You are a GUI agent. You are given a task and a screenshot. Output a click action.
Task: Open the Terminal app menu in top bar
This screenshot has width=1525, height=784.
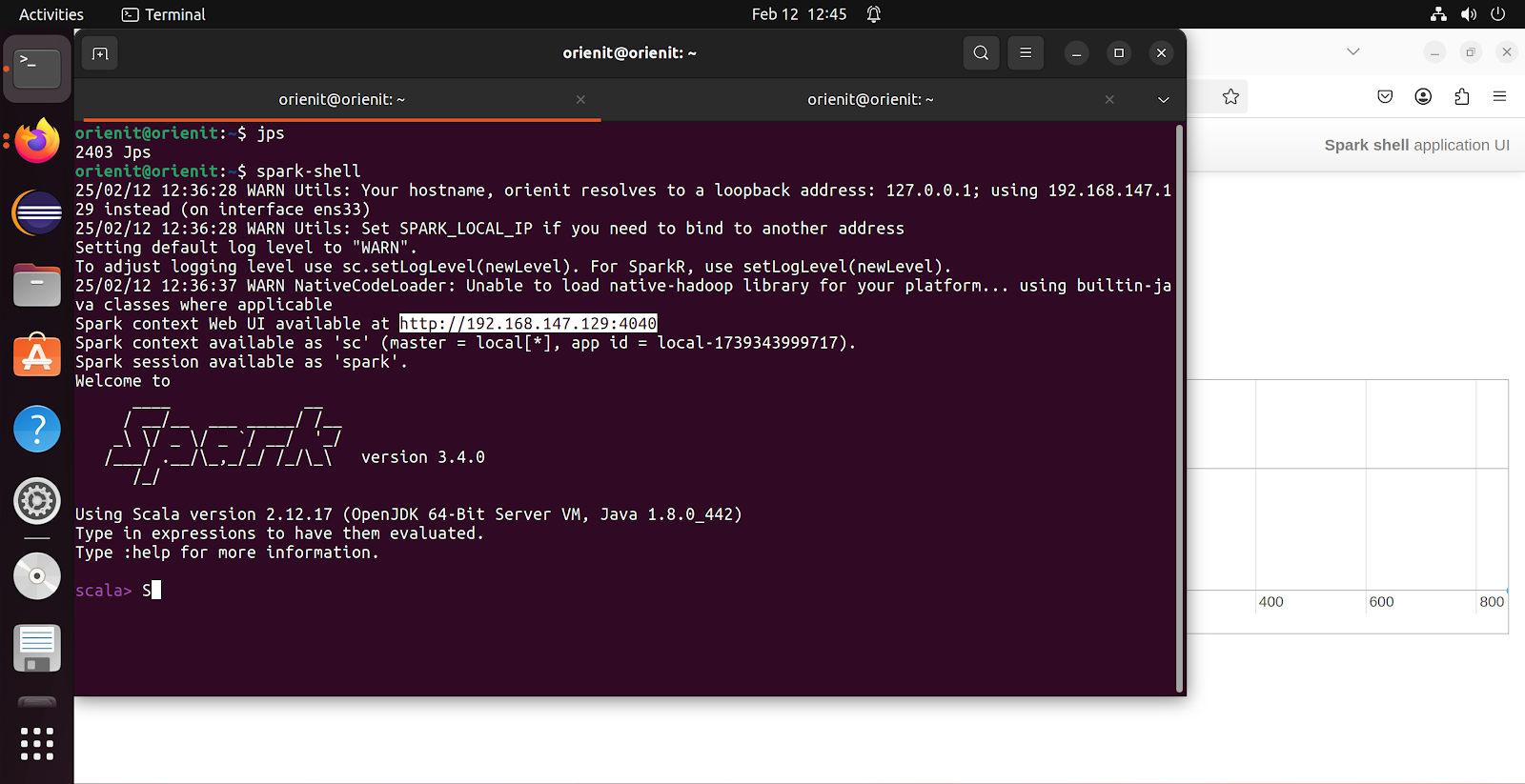pyautogui.click(x=164, y=14)
